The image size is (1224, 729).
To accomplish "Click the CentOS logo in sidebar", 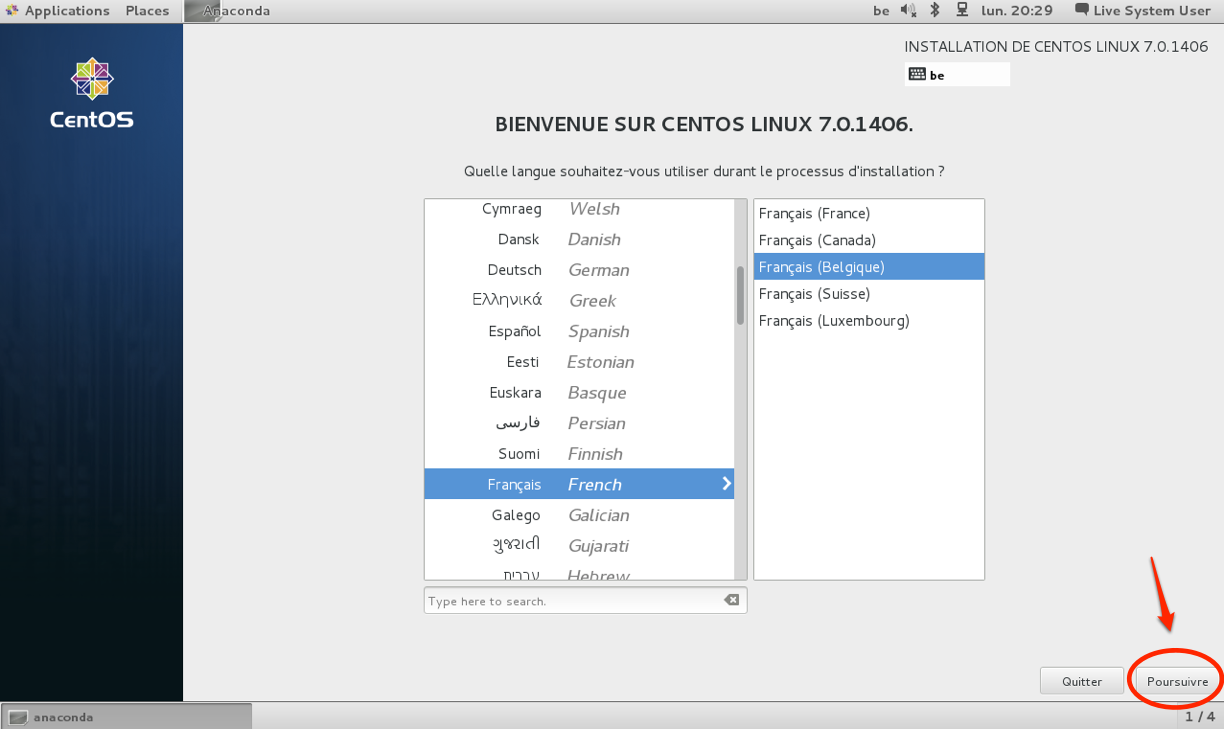I will point(92,93).
